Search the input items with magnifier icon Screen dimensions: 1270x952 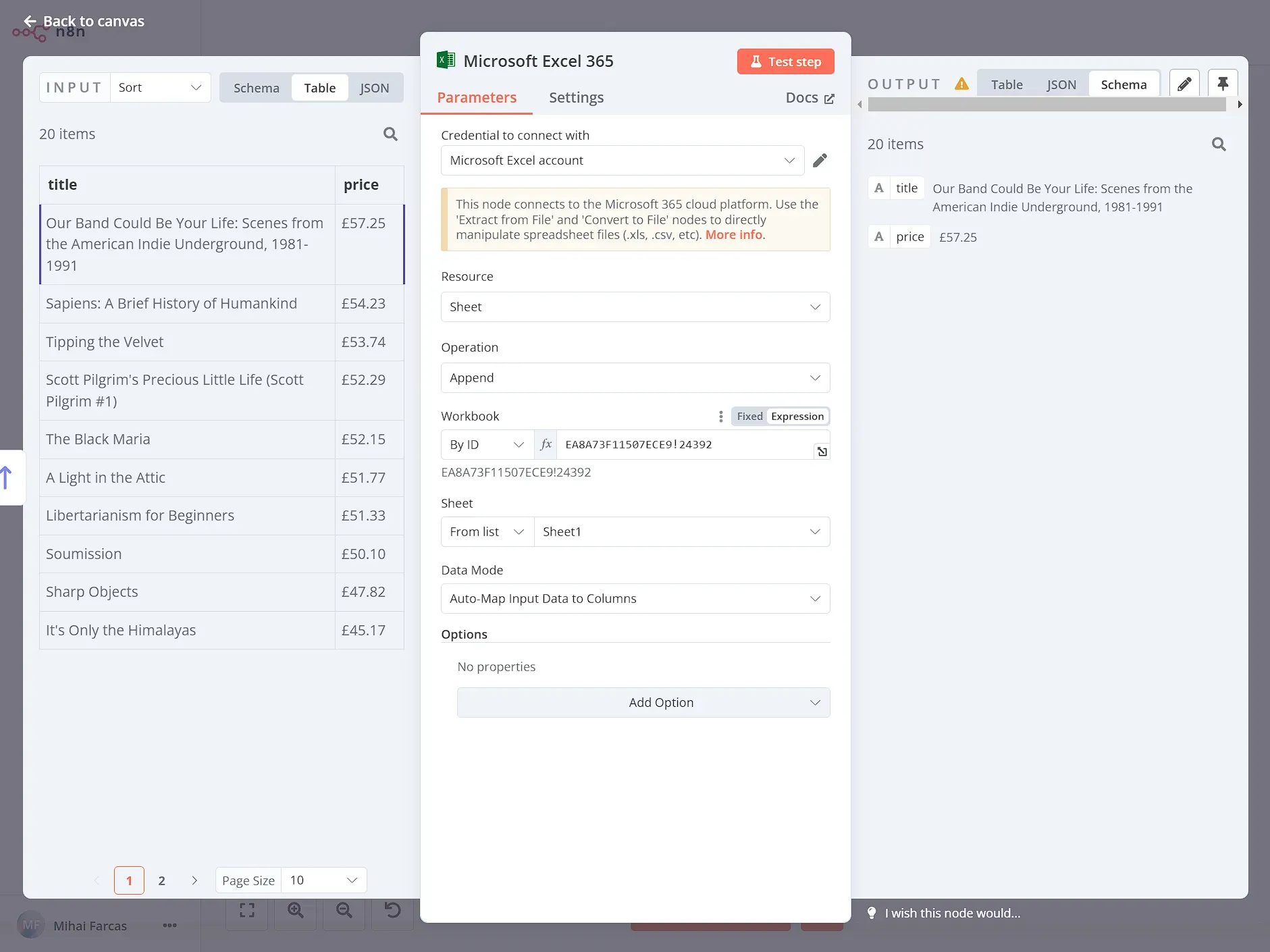coord(390,134)
